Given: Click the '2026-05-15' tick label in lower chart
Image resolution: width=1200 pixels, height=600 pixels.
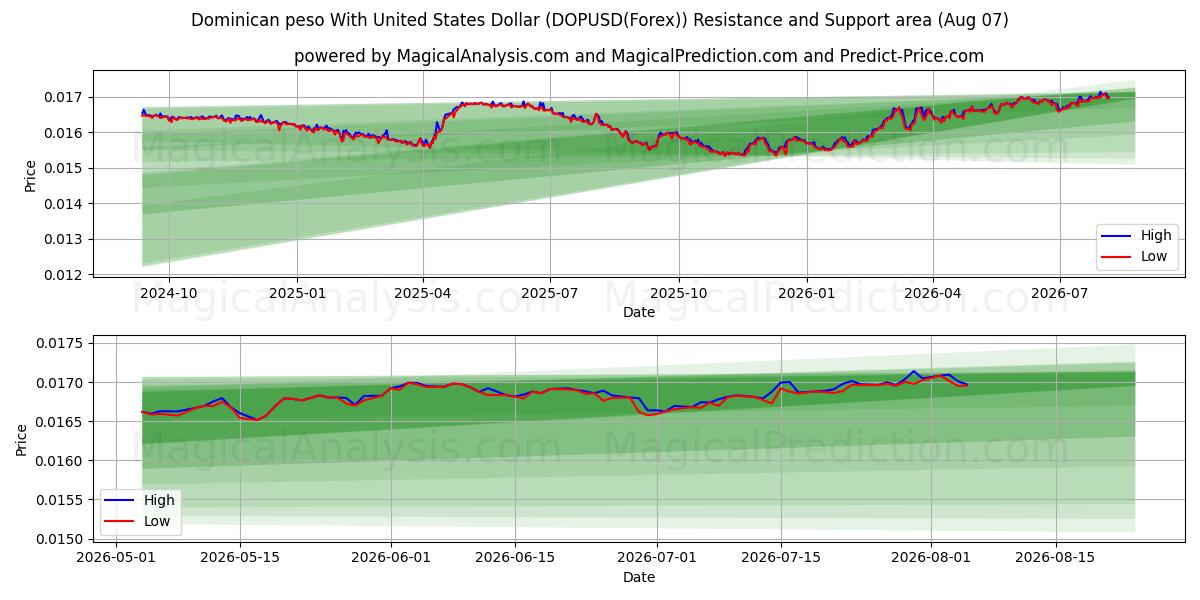Looking at the screenshot, I should pos(241,558).
